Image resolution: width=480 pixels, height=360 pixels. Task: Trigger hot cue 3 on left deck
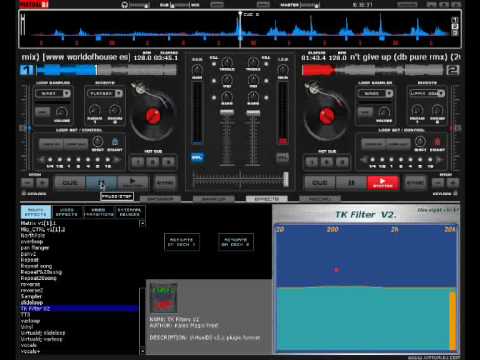coord(168,162)
